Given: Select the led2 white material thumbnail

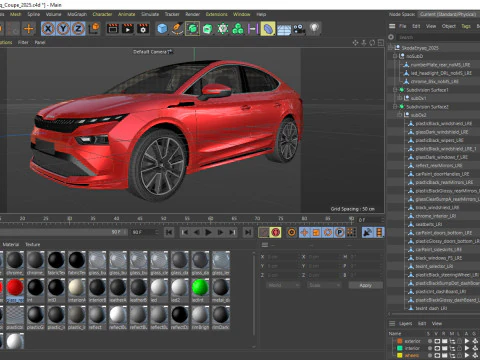Looking at the screenshot, I should [x=180, y=287].
